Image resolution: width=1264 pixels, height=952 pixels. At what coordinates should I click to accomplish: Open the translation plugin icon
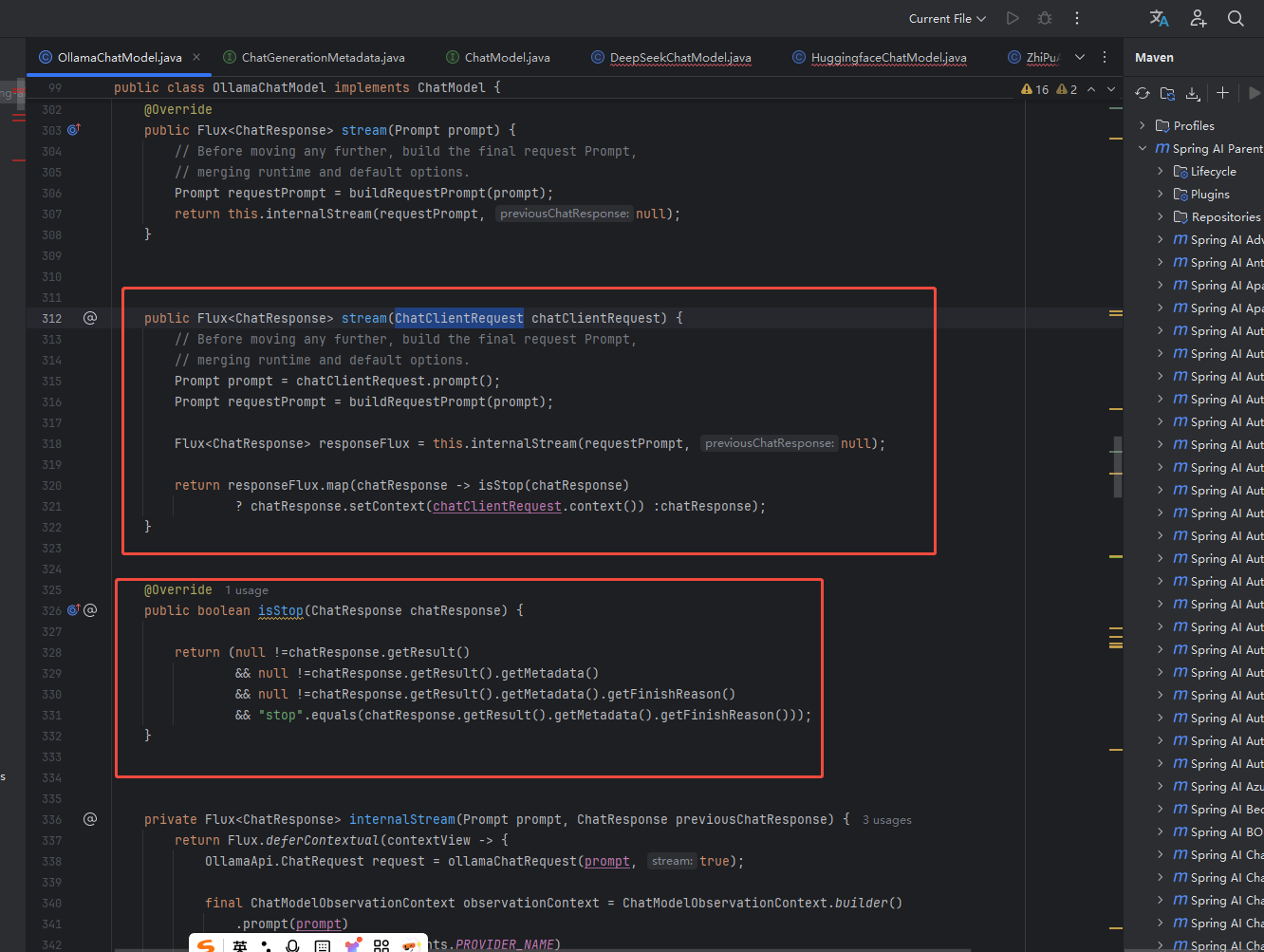click(1159, 18)
